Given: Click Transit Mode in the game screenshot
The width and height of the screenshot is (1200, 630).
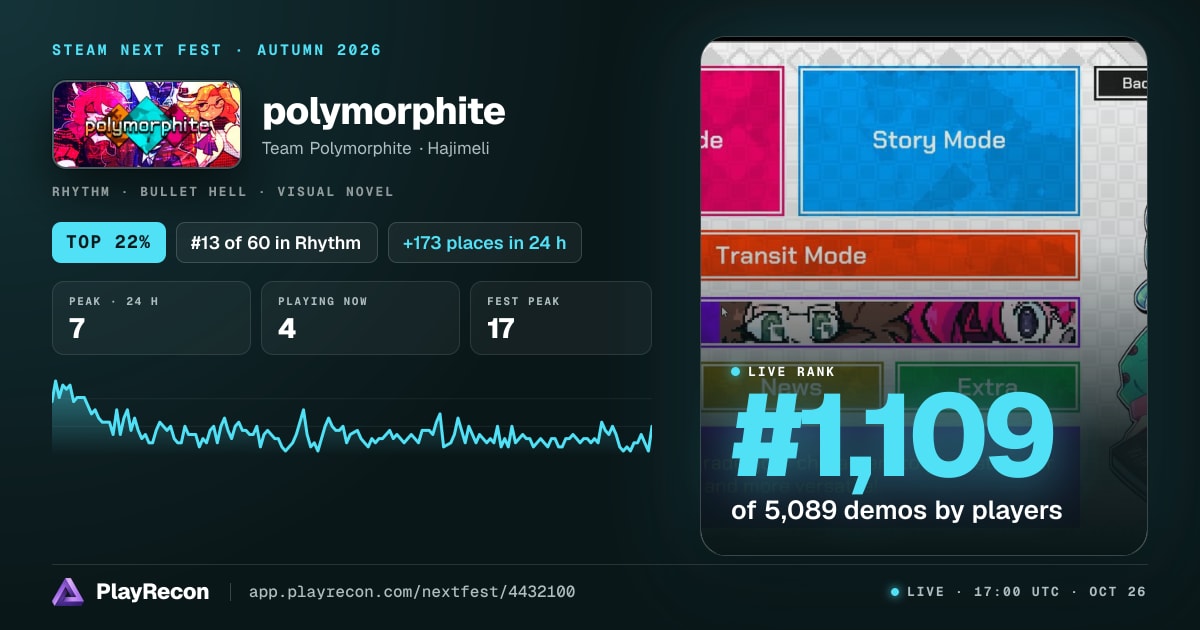Looking at the screenshot, I should pos(890,256).
